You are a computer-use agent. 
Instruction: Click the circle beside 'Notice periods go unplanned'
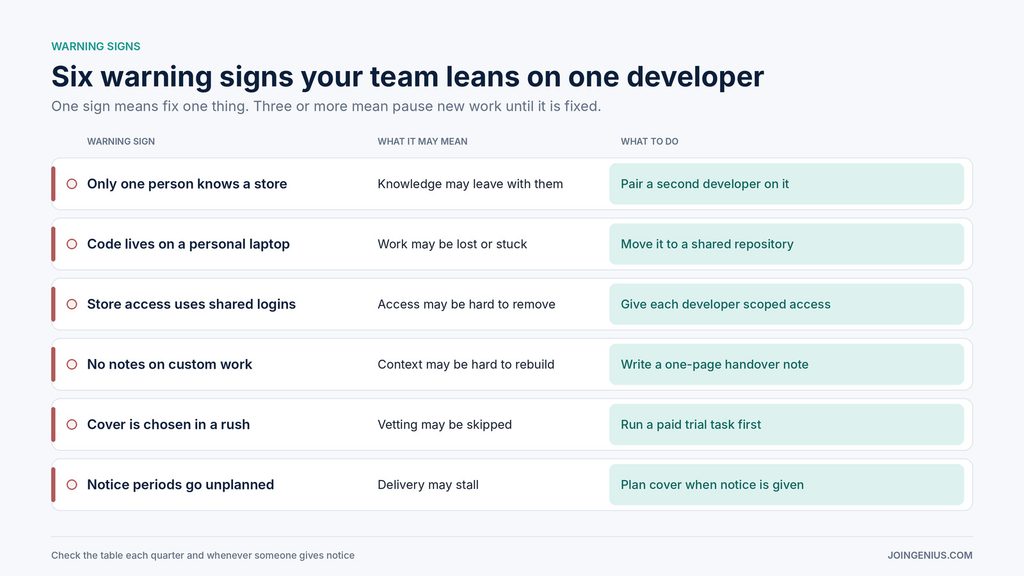72,485
